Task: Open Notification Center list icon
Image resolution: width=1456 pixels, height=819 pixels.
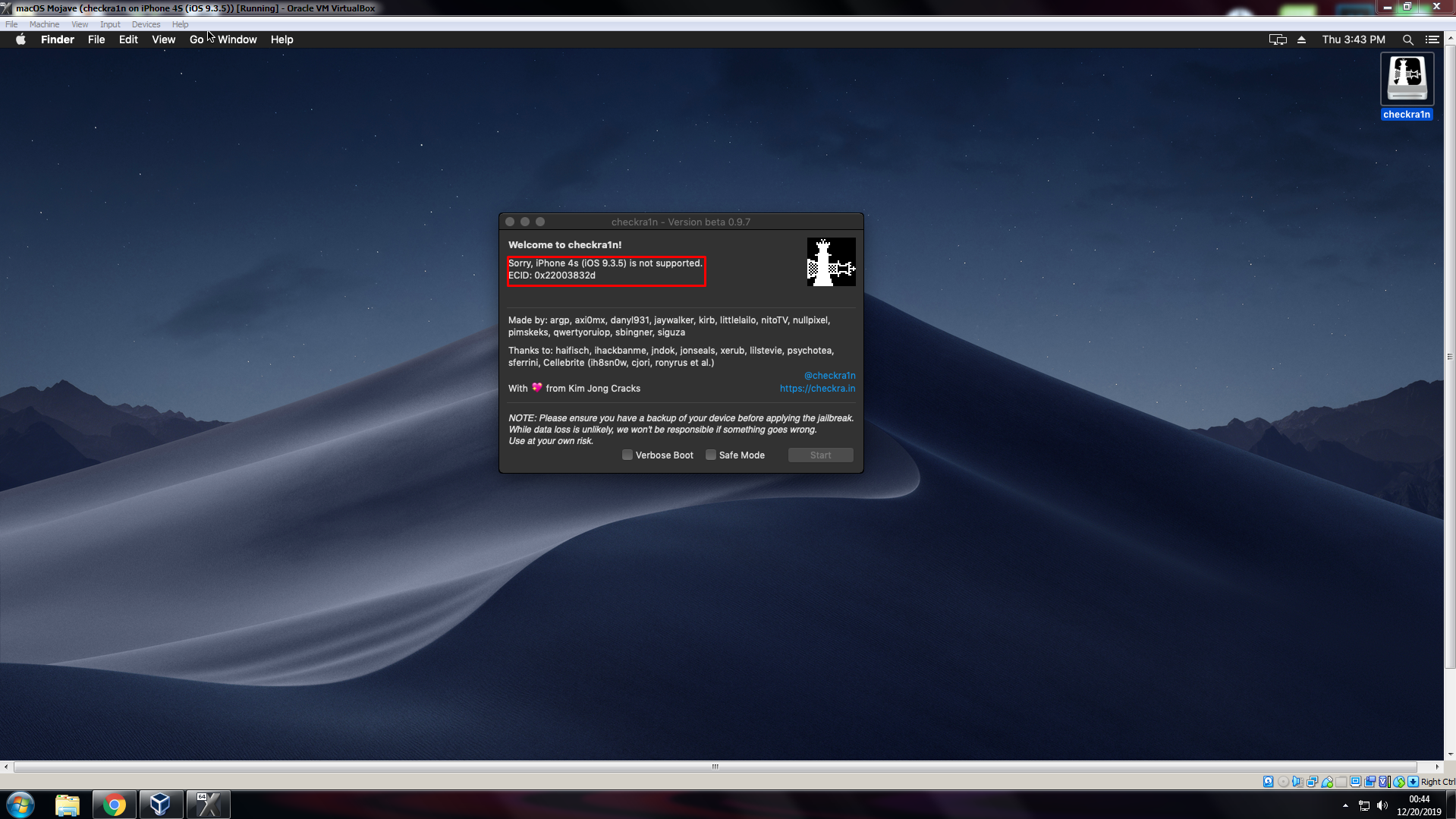Action: pyautogui.click(x=1432, y=39)
